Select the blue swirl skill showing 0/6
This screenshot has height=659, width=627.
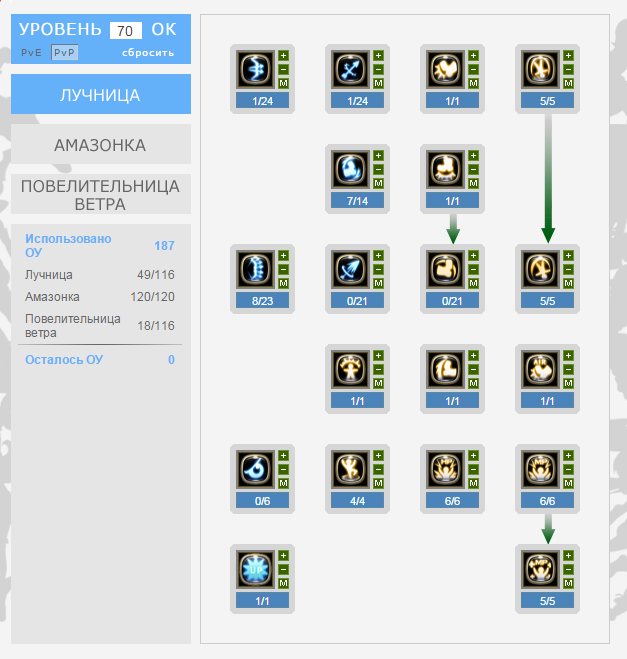[255, 469]
